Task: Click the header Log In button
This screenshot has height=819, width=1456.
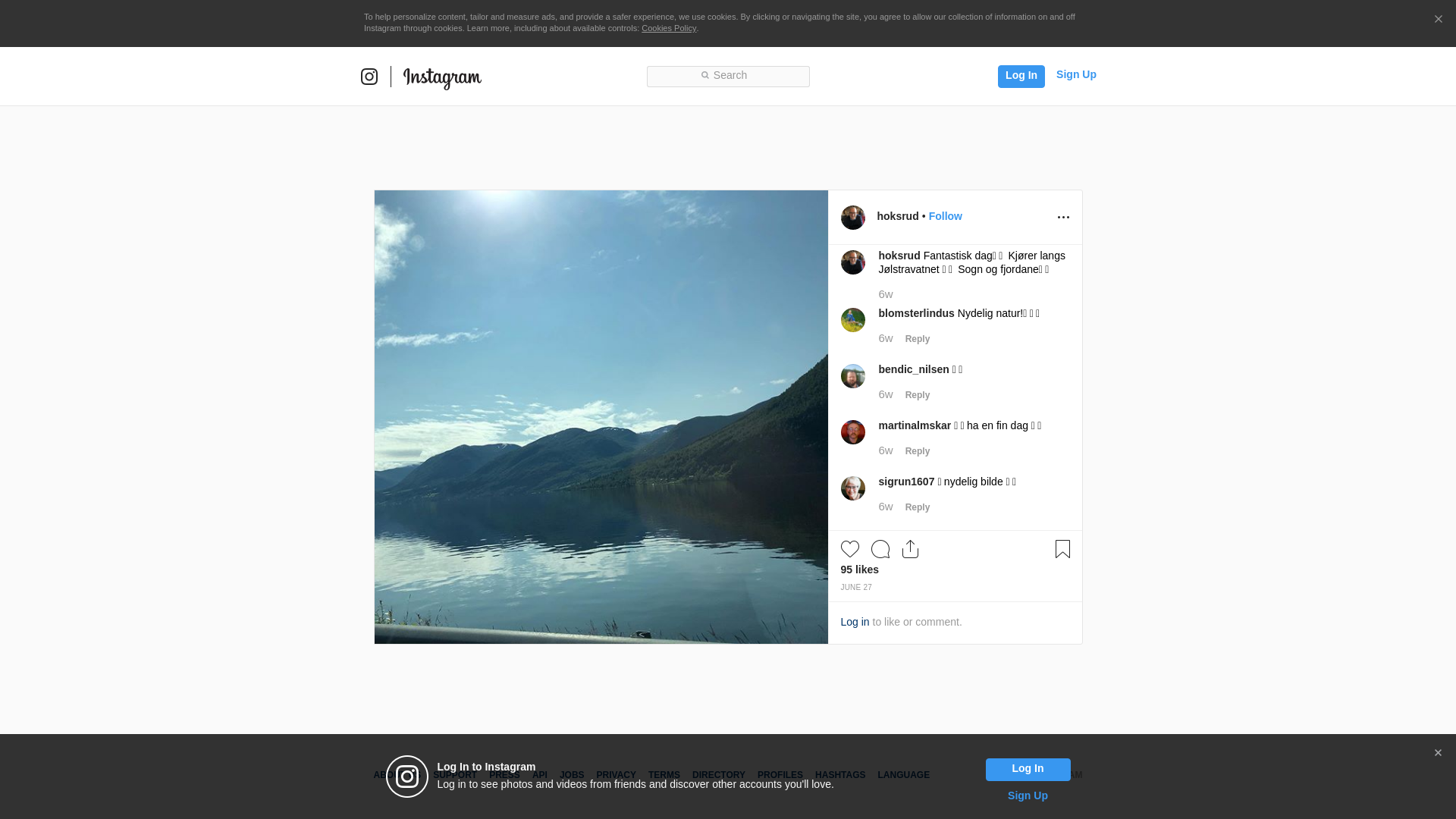Action: 1021,76
